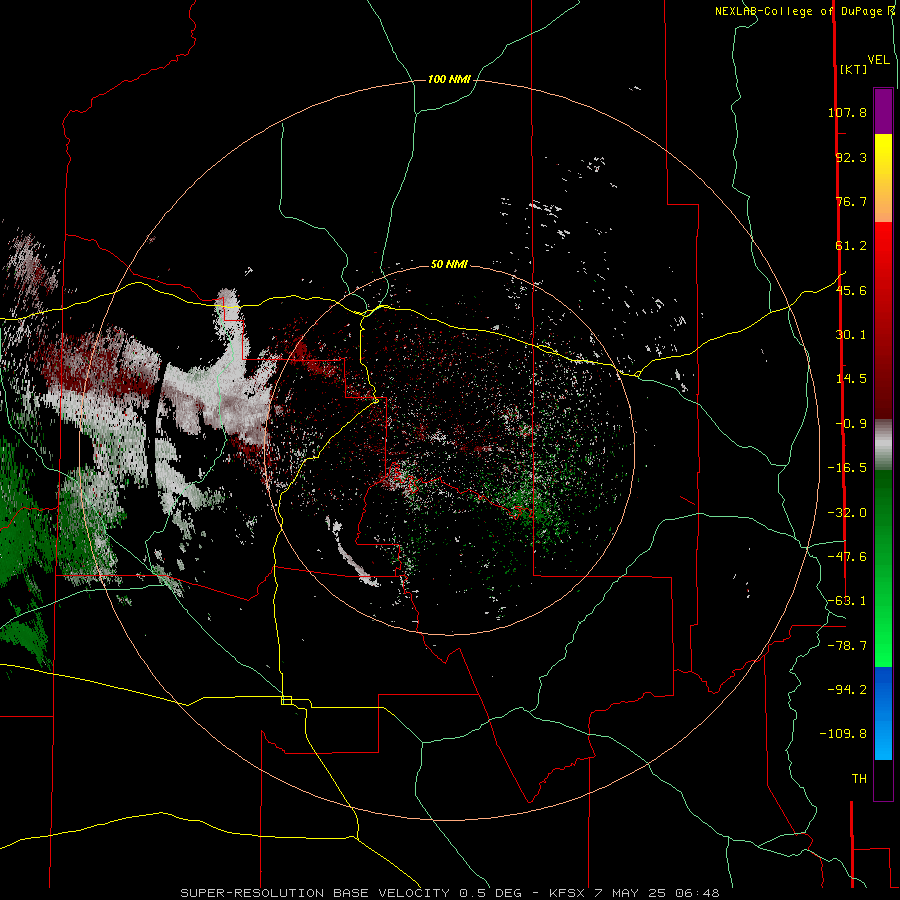Image resolution: width=900 pixels, height=900 pixels.
Task: Select the purple segment of the velocity color bar
Action: tap(883, 111)
